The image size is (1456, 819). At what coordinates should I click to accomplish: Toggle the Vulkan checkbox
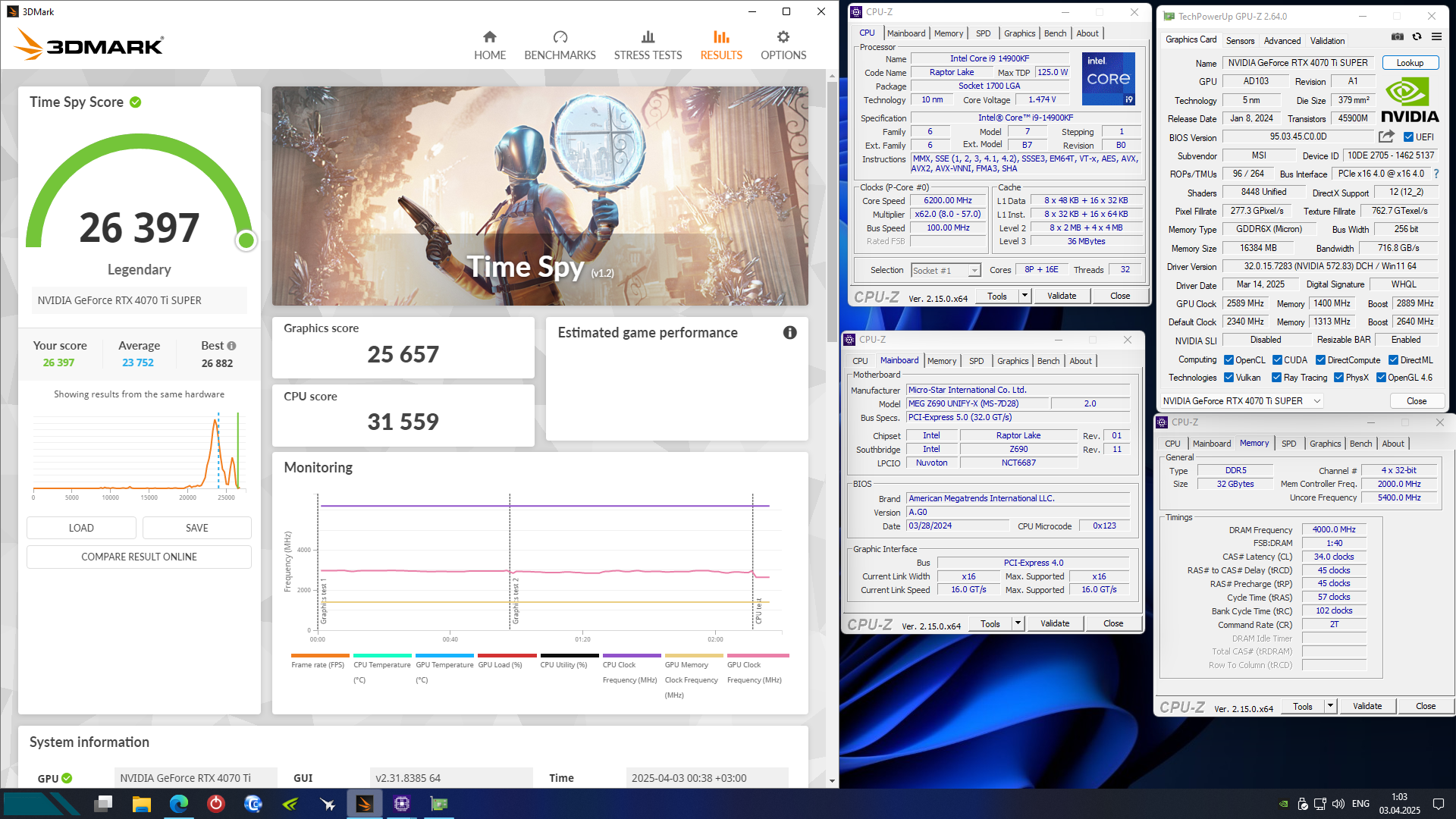pyautogui.click(x=1228, y=378)
